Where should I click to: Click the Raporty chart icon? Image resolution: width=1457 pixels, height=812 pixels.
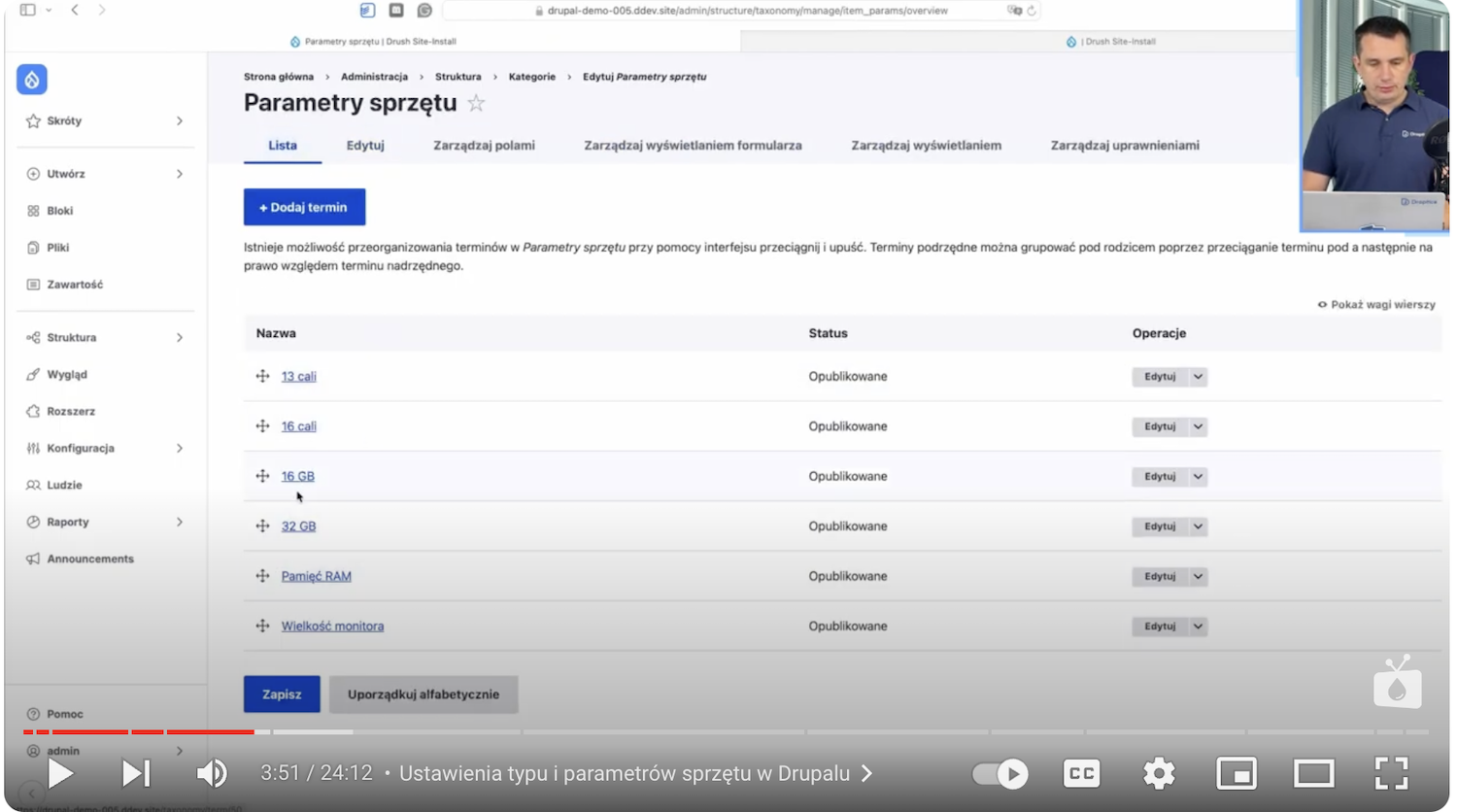tap(33, 523)
